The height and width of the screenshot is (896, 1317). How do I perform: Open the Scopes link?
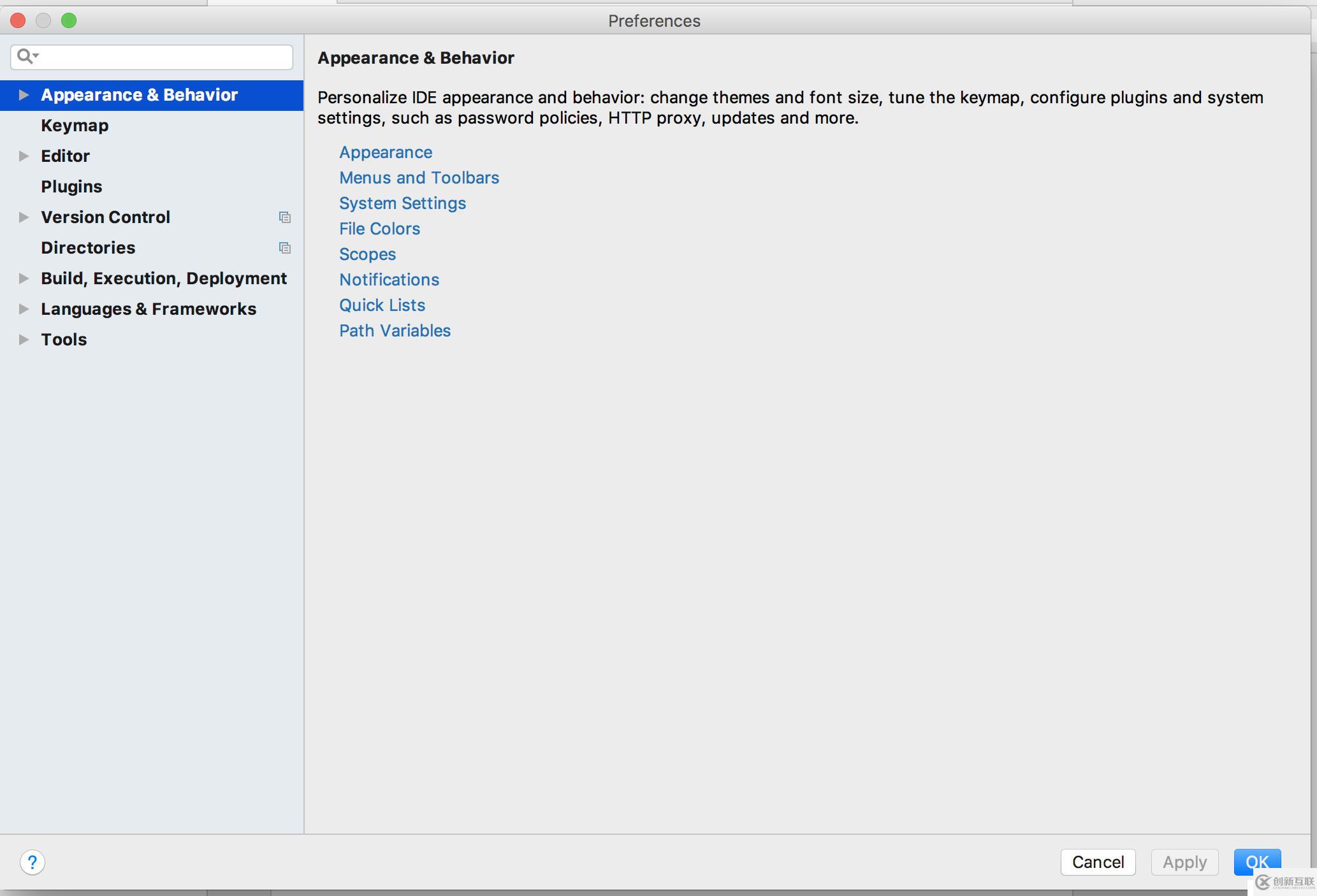coord(367,254)
